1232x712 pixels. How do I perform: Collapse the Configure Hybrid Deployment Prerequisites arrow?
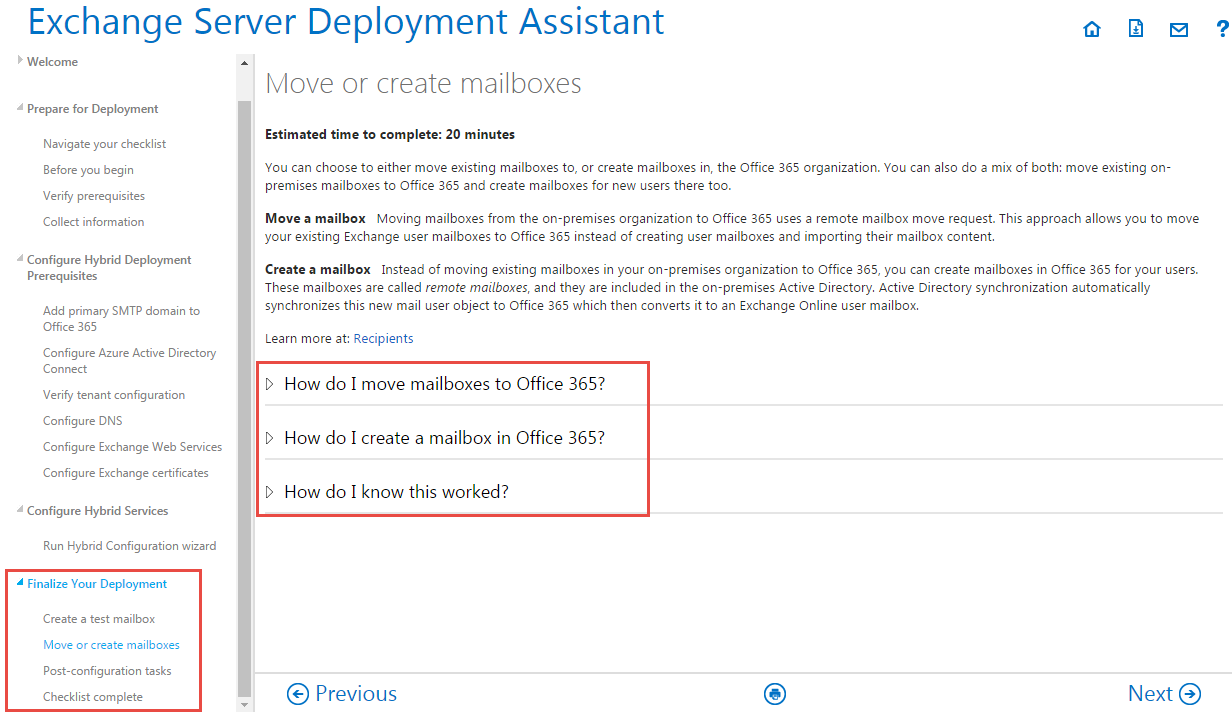(20, 259)
